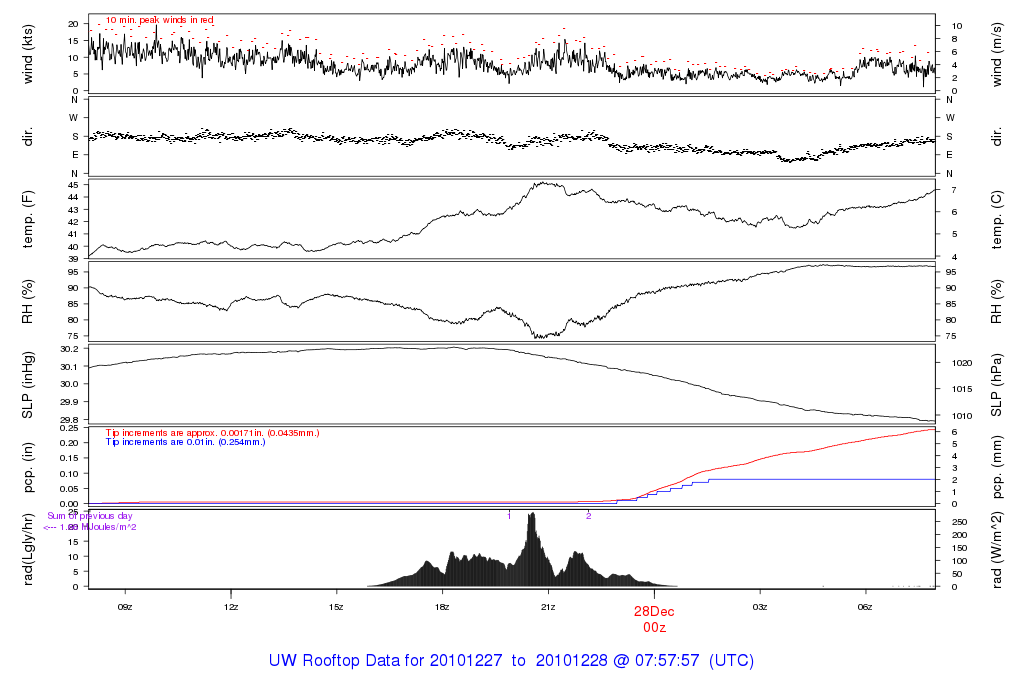Select the '09z' time axis tick label
1024x700 pixels.
[125, 606]
